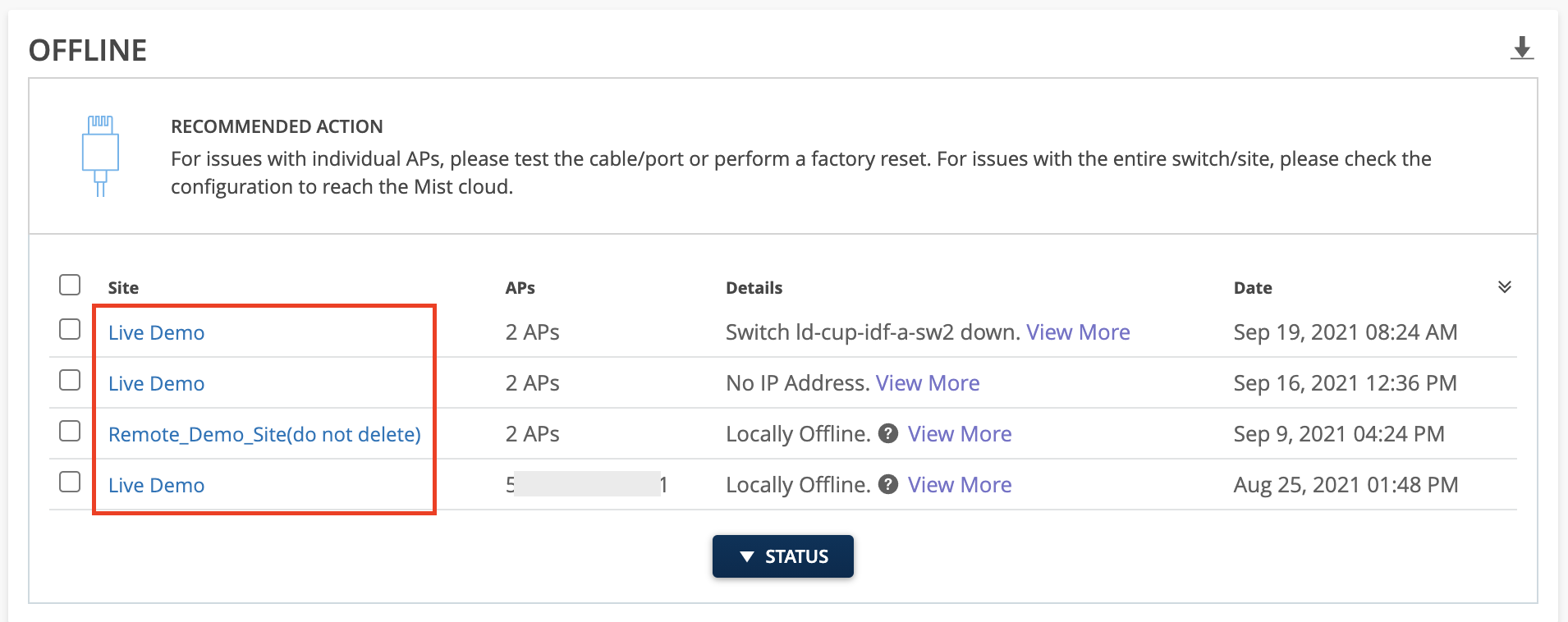Sort by the Date column header
This screenshot has height=622, width=1568.
click(x=1252, y=288)
